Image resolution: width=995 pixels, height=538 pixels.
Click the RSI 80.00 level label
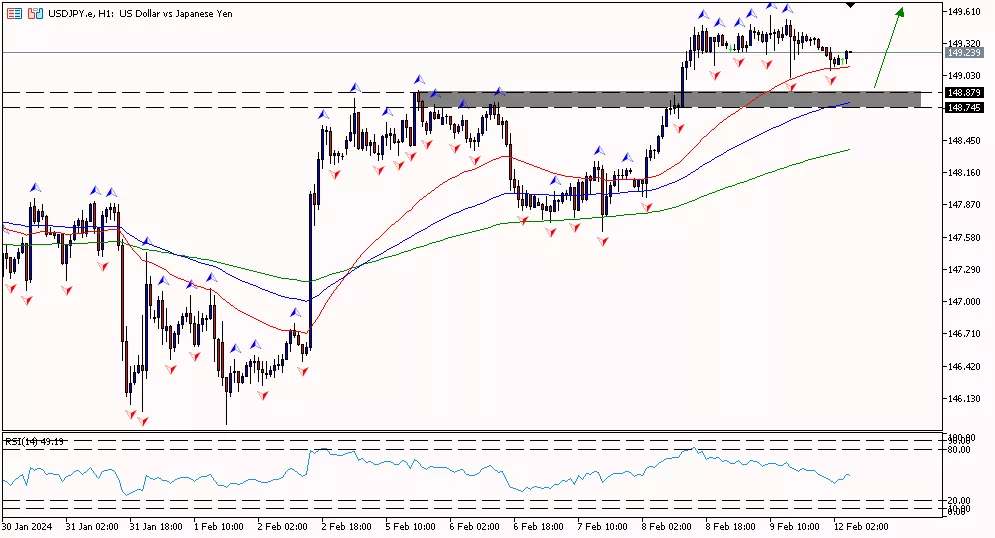pyautogui.click(x=959, y=450)
